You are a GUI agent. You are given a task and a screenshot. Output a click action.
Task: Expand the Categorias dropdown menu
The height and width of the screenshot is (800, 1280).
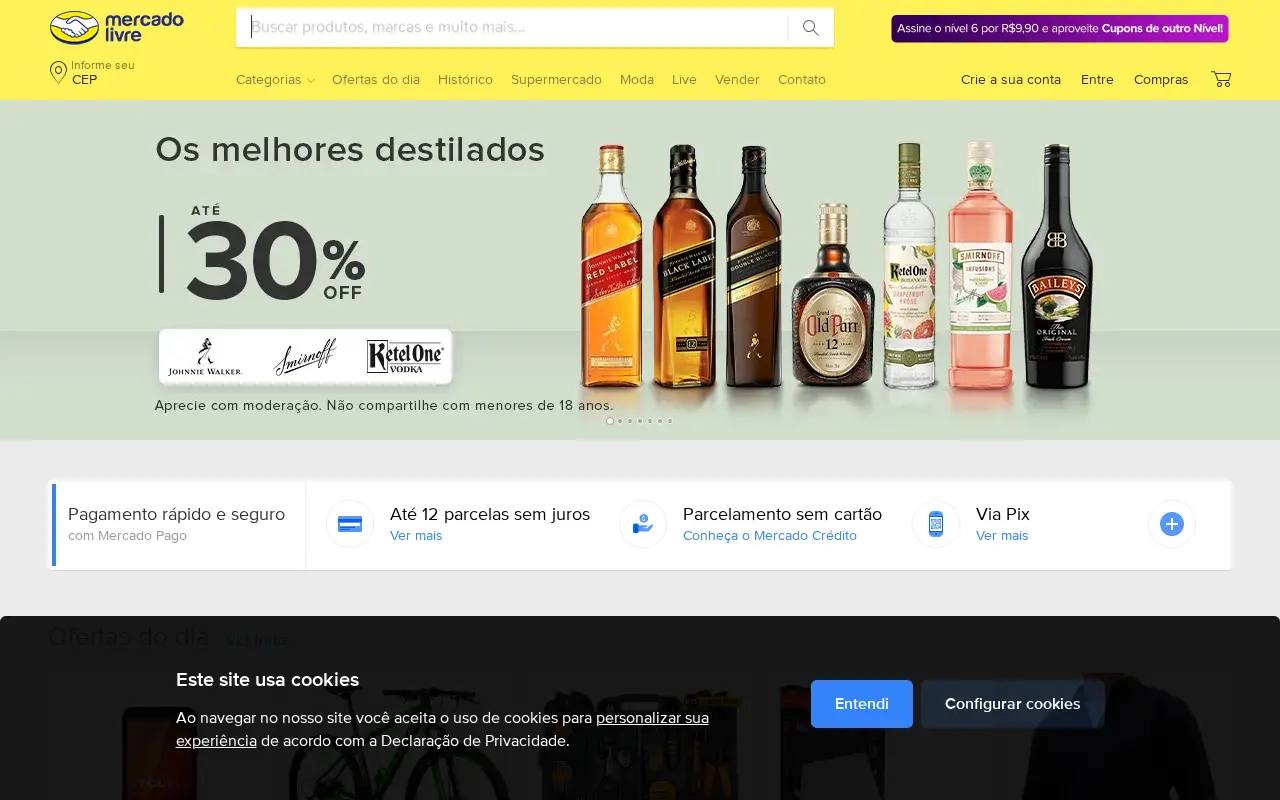click(x=275, y=80)
